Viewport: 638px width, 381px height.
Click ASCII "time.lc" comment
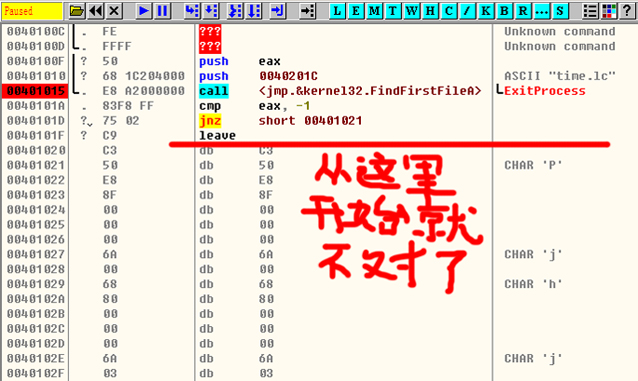point(560,76)
